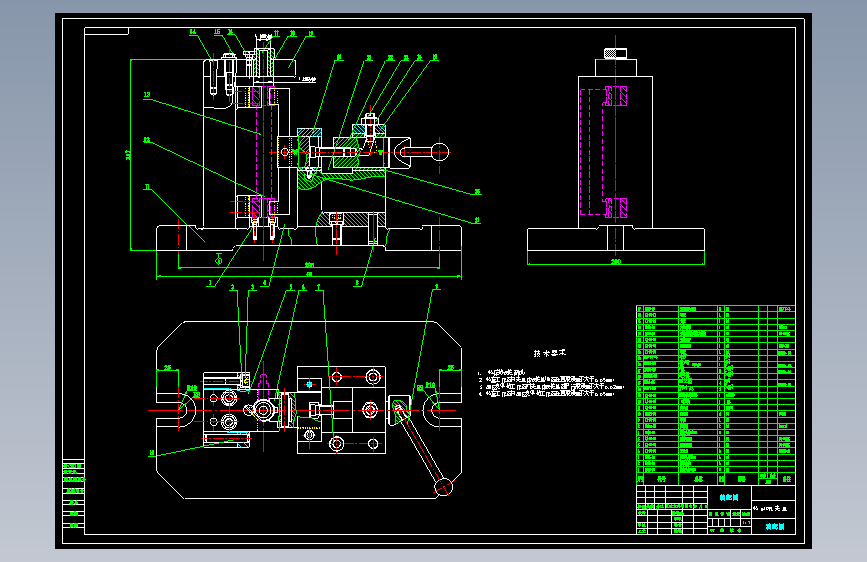Screen dimensions: 867x562
Task: Select part balloon number 1 below front view
Action: tap(210, 283)
